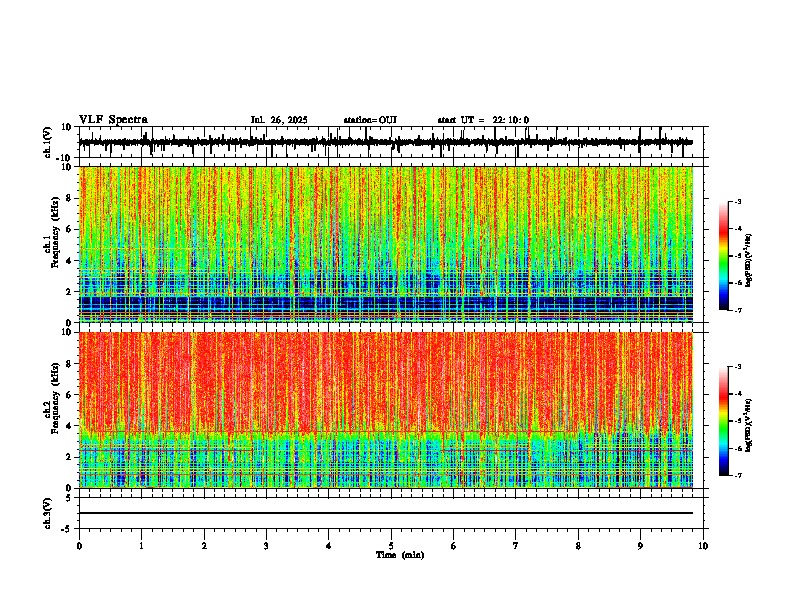
Task: Click the 'ch.3(V)' axis label
Action: 48,513
